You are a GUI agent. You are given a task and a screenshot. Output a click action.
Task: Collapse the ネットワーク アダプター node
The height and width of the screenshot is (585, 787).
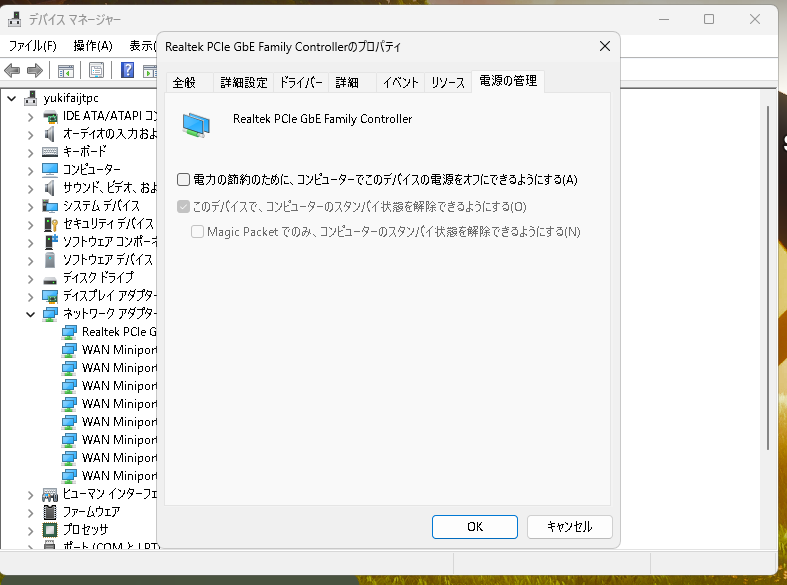(x=31, y=315)
